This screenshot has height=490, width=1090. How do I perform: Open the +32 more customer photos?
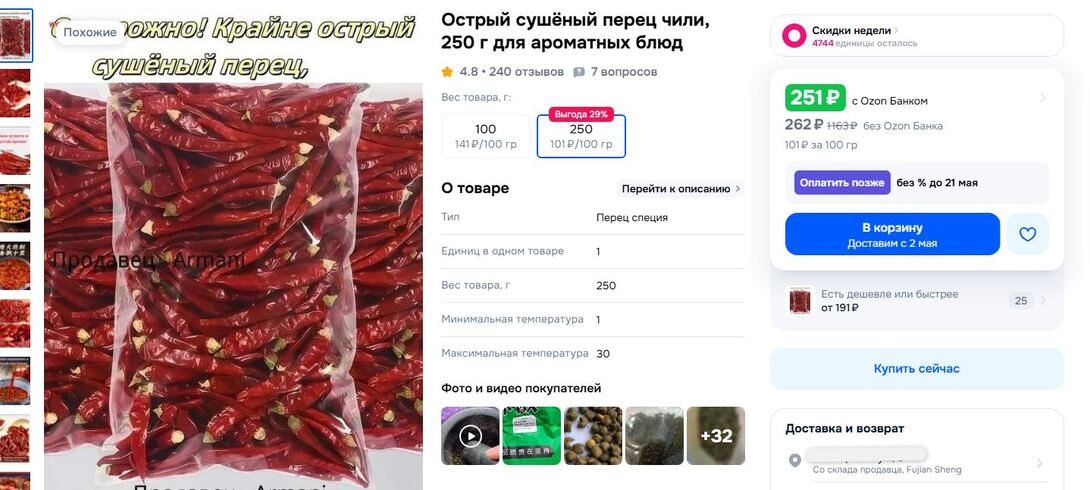point(716,436)
